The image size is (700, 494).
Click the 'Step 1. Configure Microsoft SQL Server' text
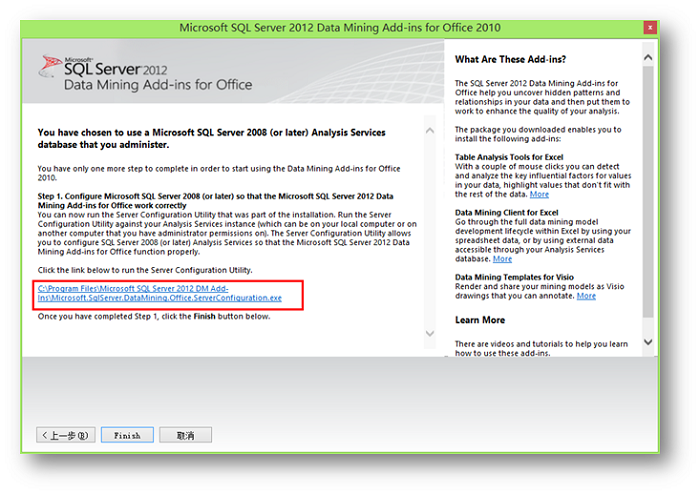[216, 201]
